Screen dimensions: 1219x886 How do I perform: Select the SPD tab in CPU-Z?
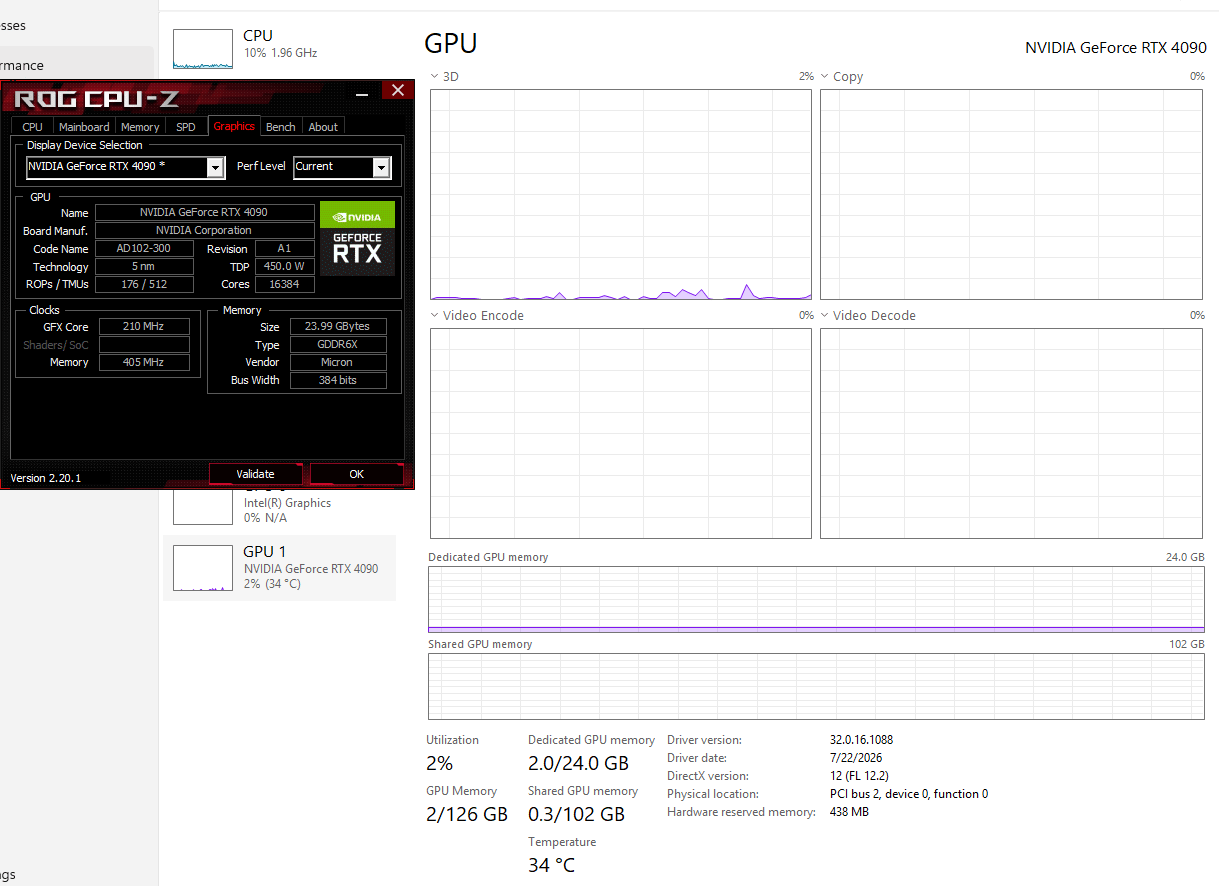click(186, 127)
